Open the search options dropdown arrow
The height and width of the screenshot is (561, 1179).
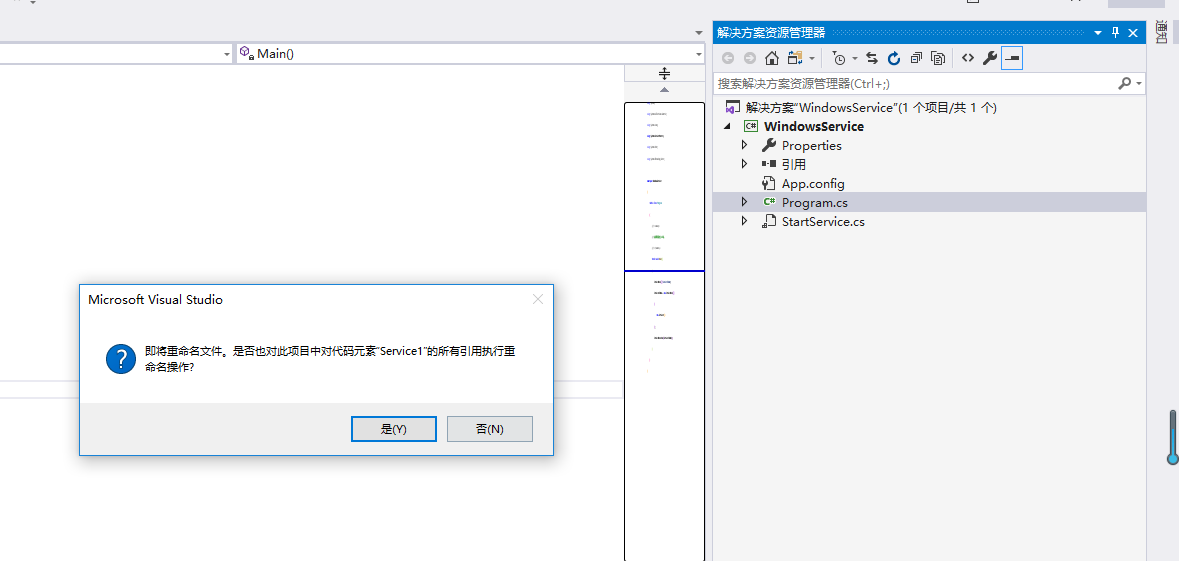coord(1139,83)
